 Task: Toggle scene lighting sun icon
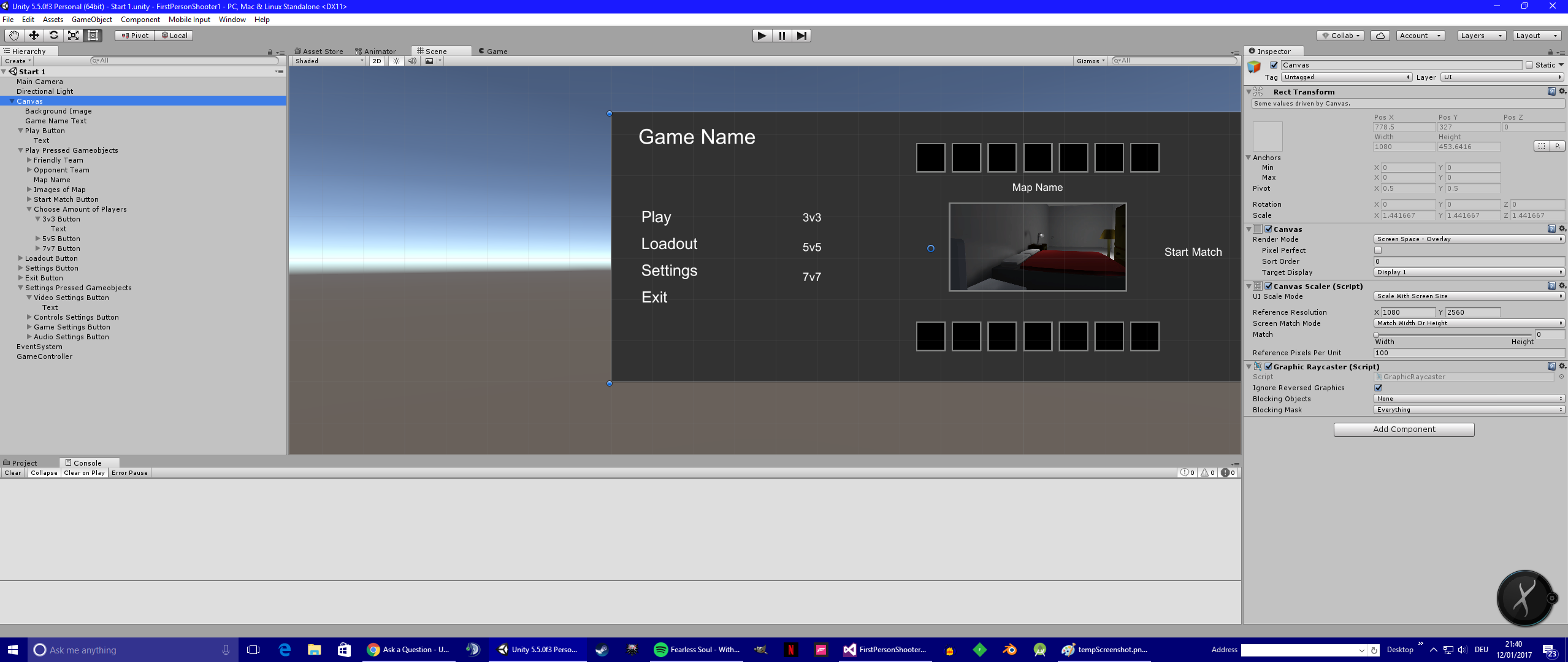(397, 61)
